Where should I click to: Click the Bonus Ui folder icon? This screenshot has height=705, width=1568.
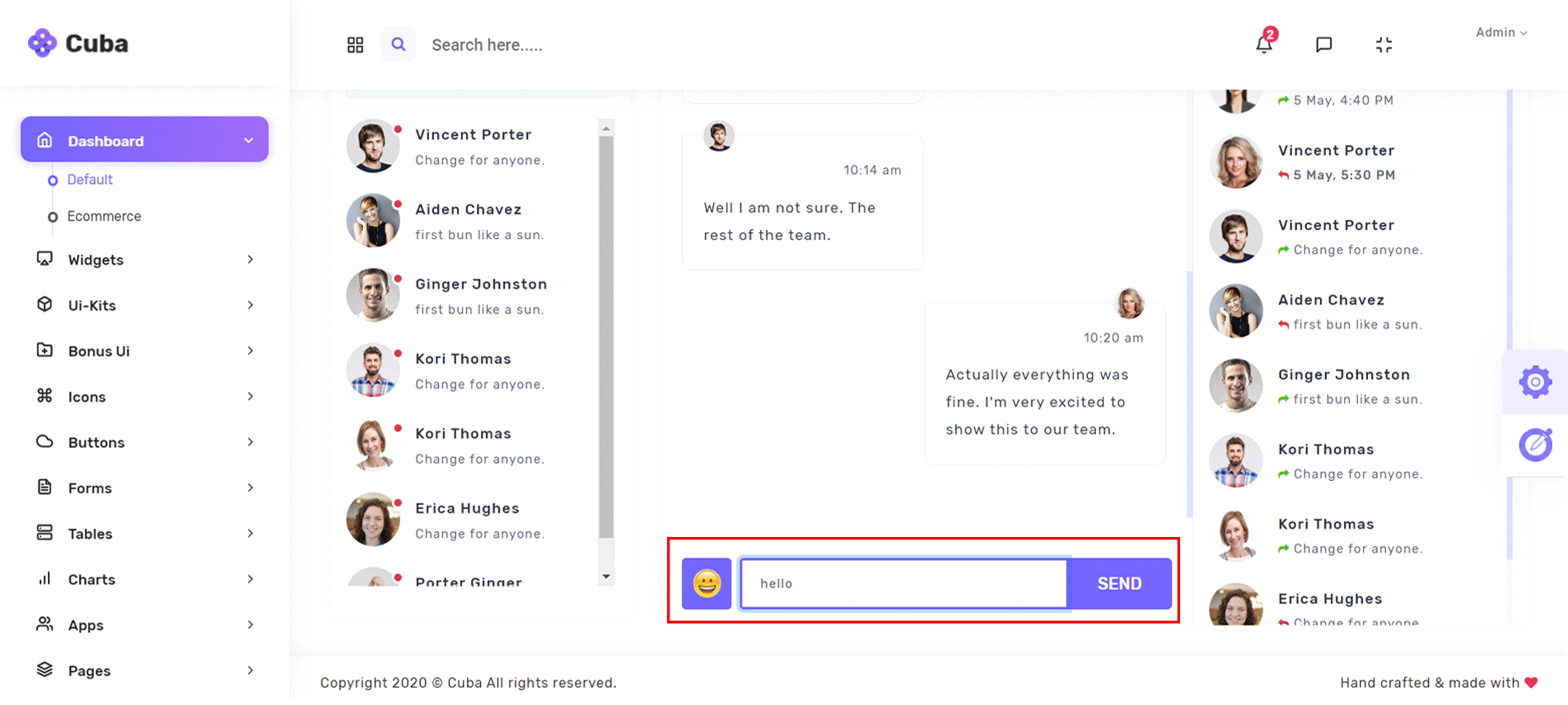[45, 350]
